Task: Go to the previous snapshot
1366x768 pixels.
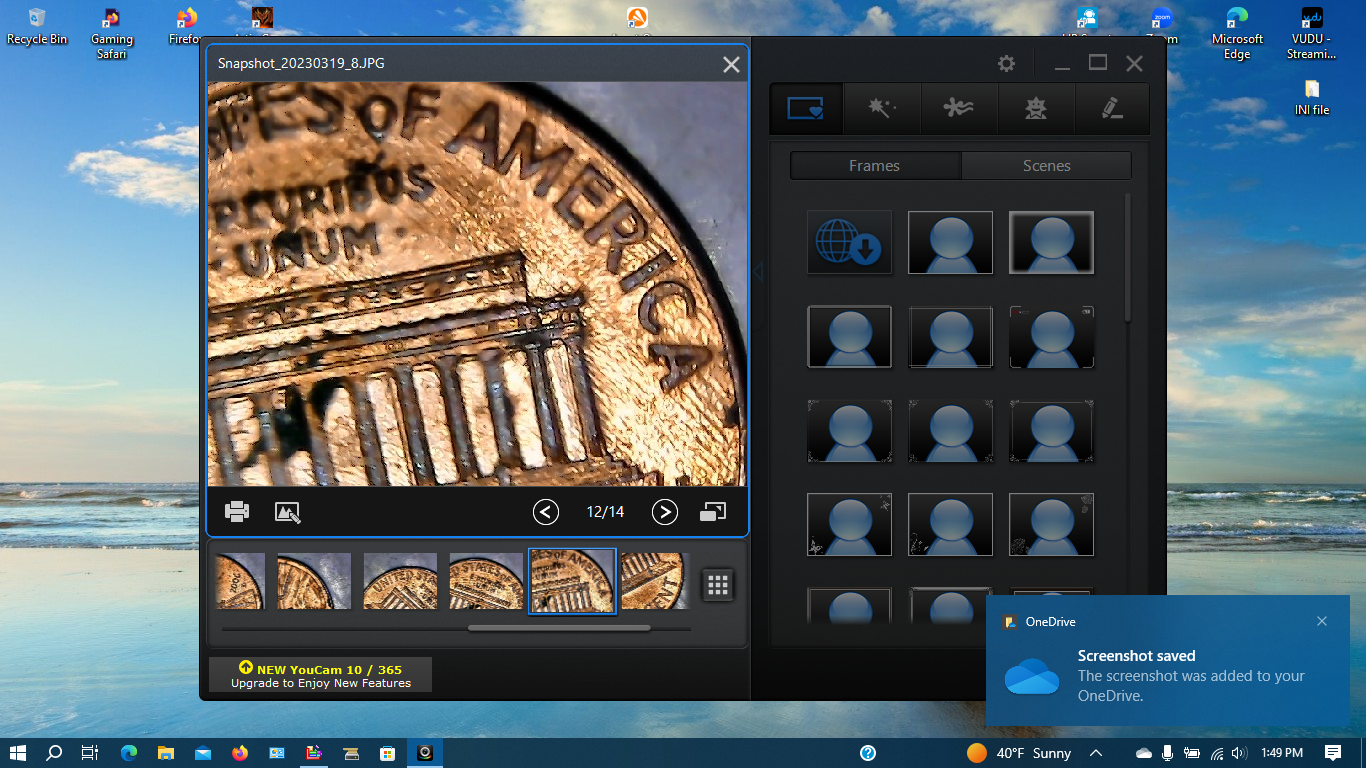Action: pyautogui.click(x=545, y=512)
